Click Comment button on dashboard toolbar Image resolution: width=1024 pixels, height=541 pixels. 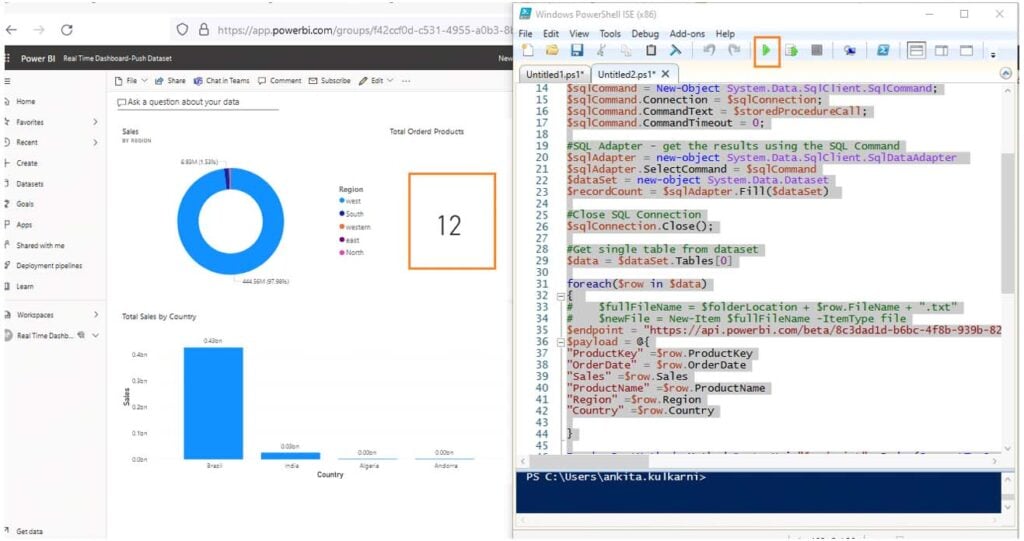pyautogui.click(x=280, y=80)
